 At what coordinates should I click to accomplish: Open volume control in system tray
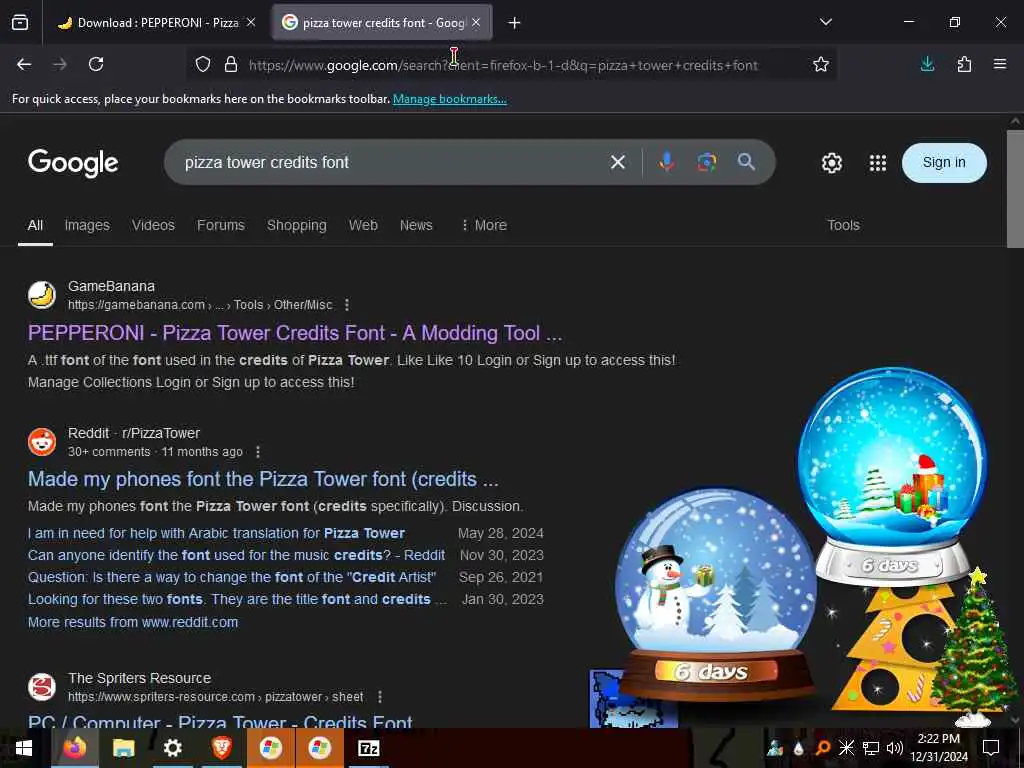895,748
